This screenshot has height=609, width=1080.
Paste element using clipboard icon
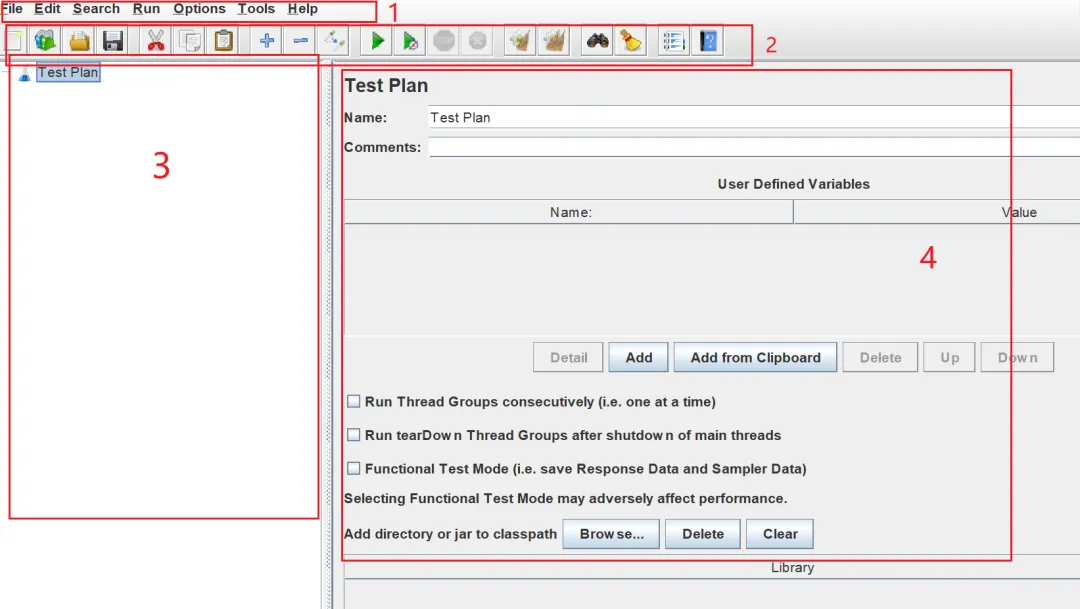(224, 41)
